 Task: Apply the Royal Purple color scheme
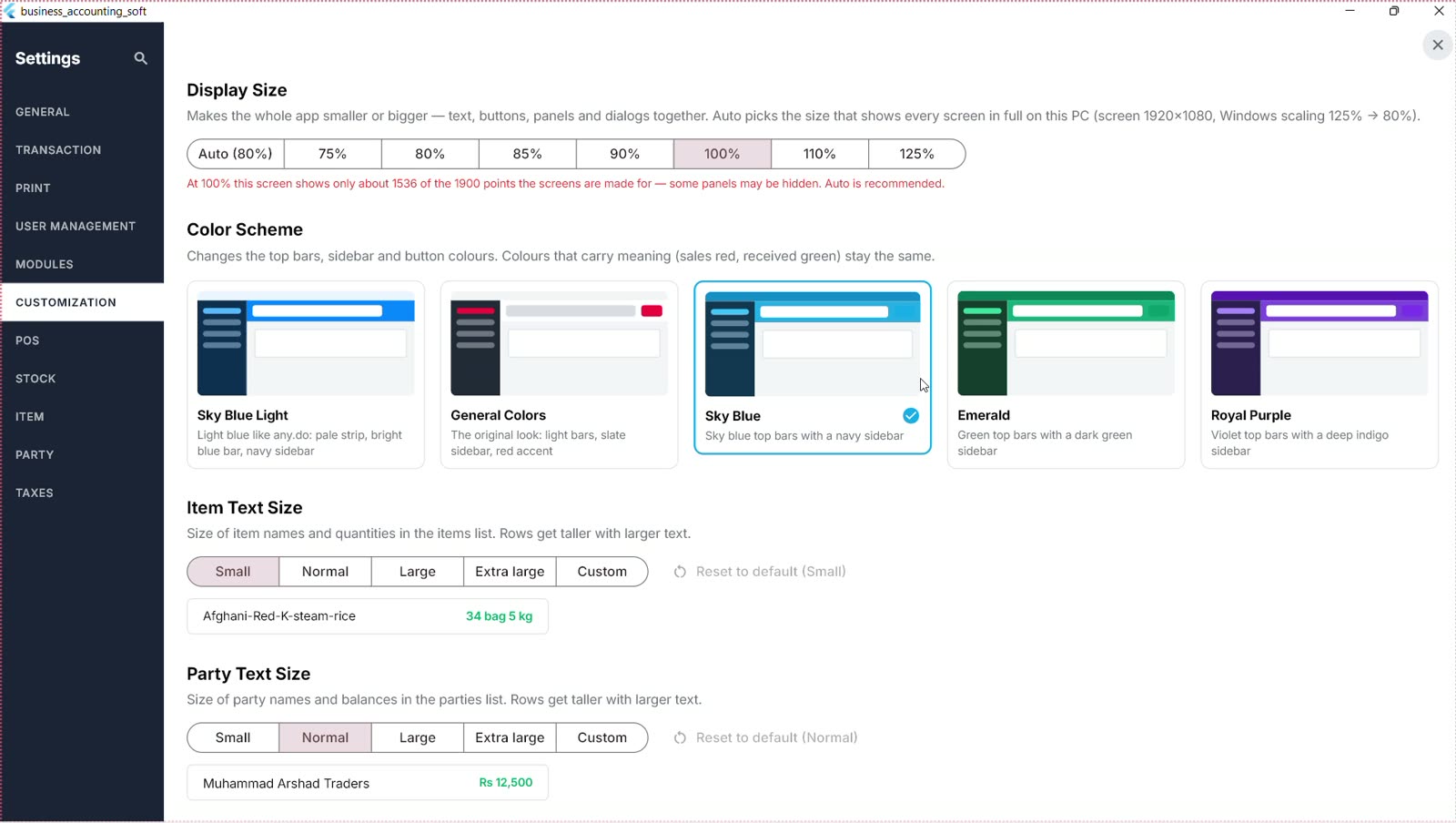click(1319, 375)
